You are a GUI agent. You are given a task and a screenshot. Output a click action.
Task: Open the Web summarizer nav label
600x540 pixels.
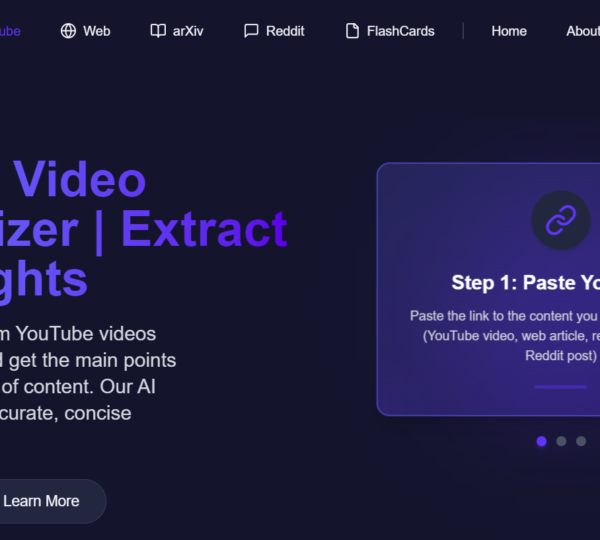pyautogui.click(x=97, y=31)
